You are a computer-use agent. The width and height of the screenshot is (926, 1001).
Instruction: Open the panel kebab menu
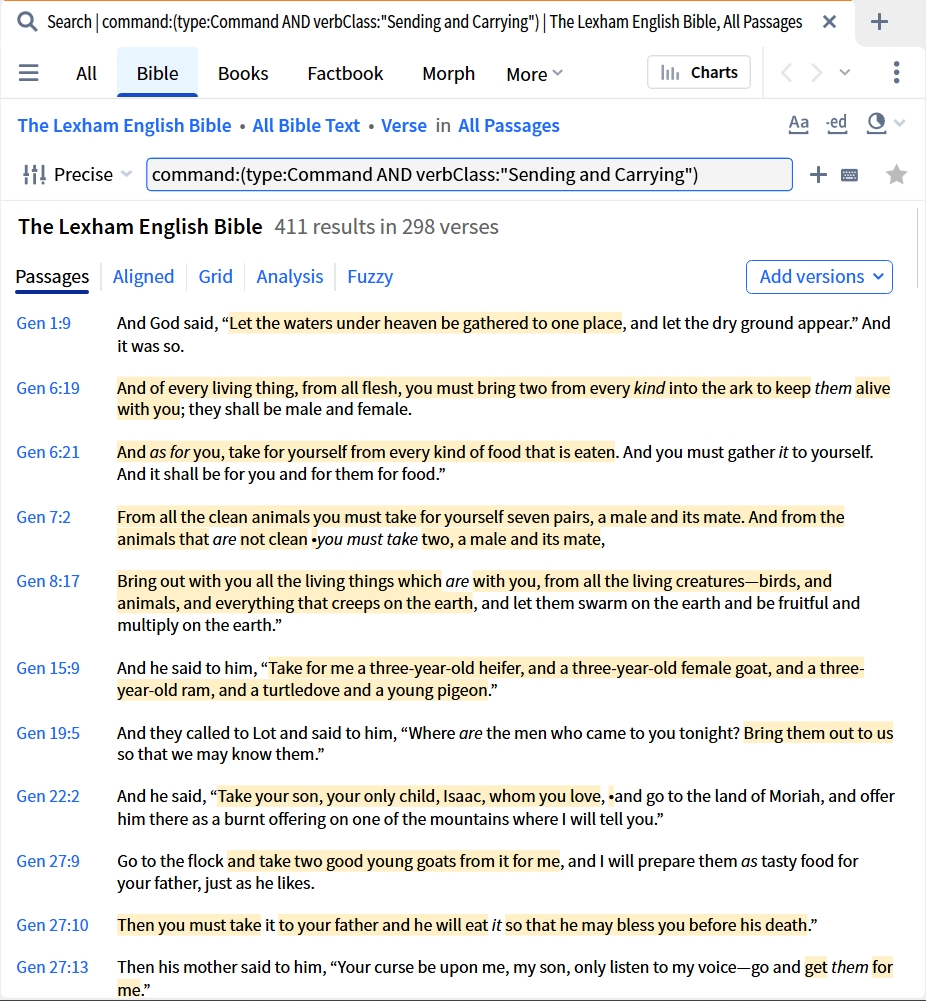[896, 72]
